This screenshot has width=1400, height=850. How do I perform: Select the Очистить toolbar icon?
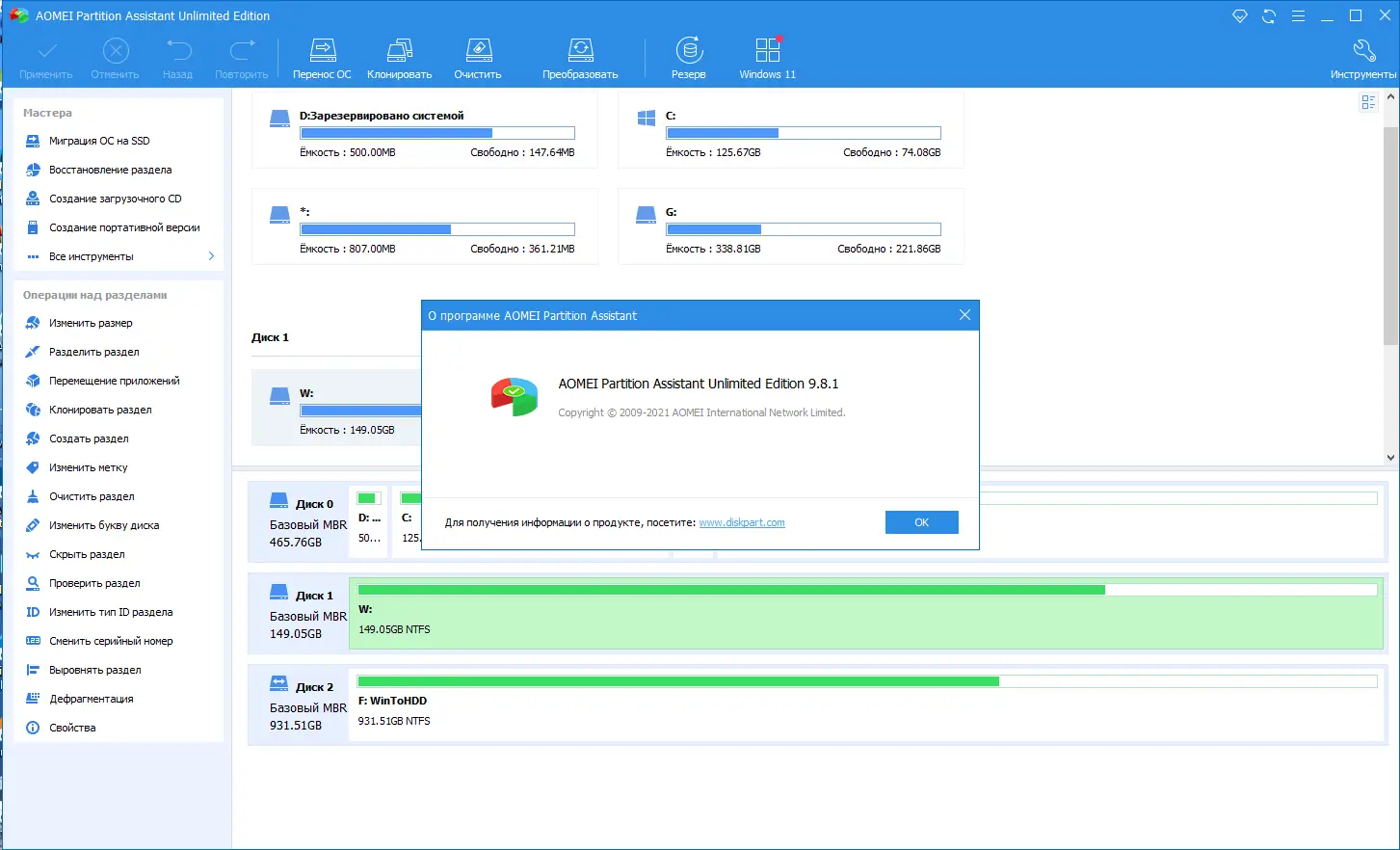[x=478, y=59]
